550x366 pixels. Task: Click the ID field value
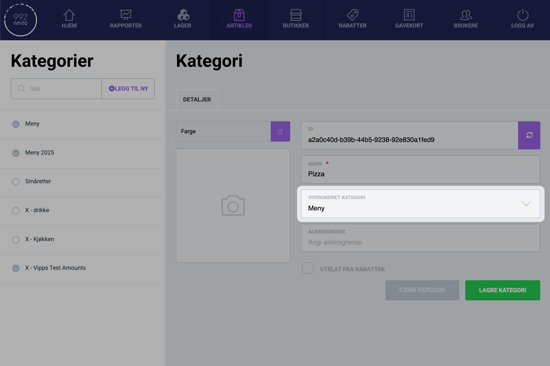click(x=371, y=140)
